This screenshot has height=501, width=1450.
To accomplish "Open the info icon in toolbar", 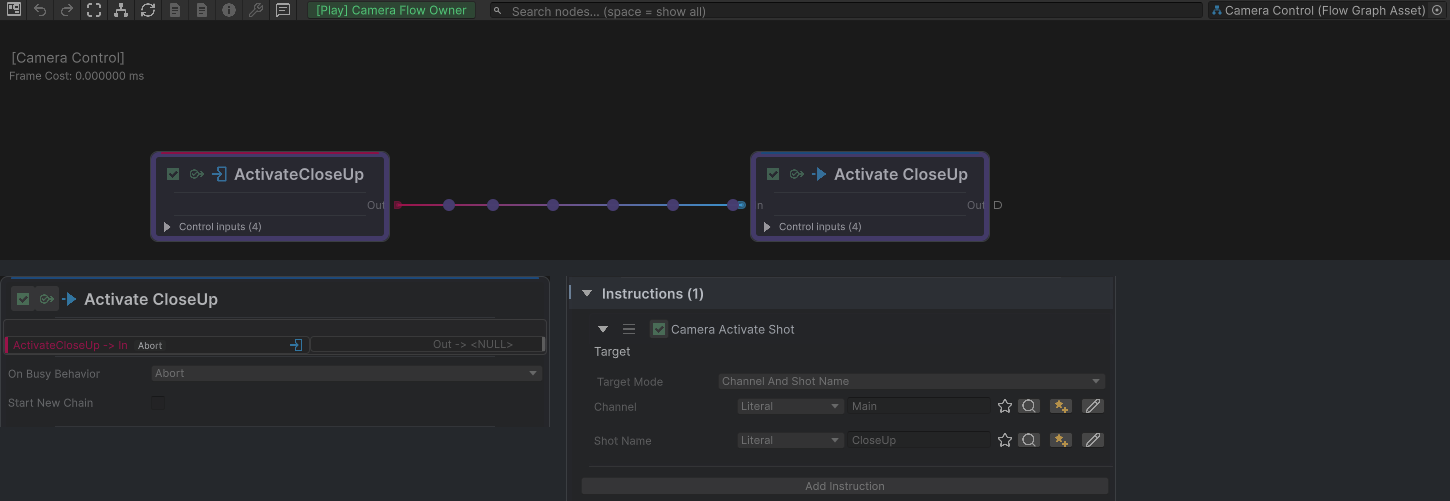I will pos(229,10).
